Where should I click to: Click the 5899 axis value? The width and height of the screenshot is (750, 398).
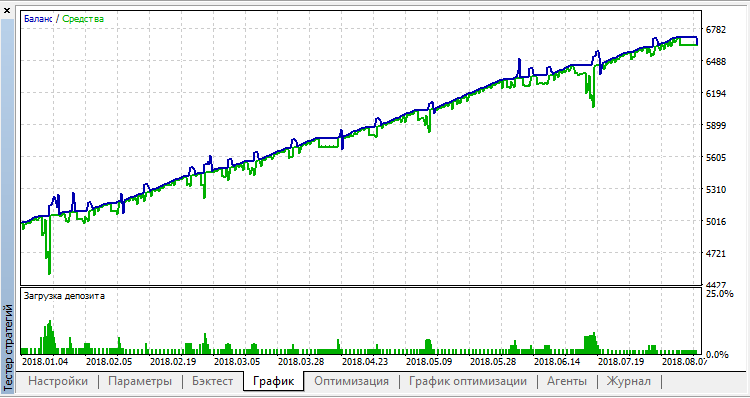(715, 126)
